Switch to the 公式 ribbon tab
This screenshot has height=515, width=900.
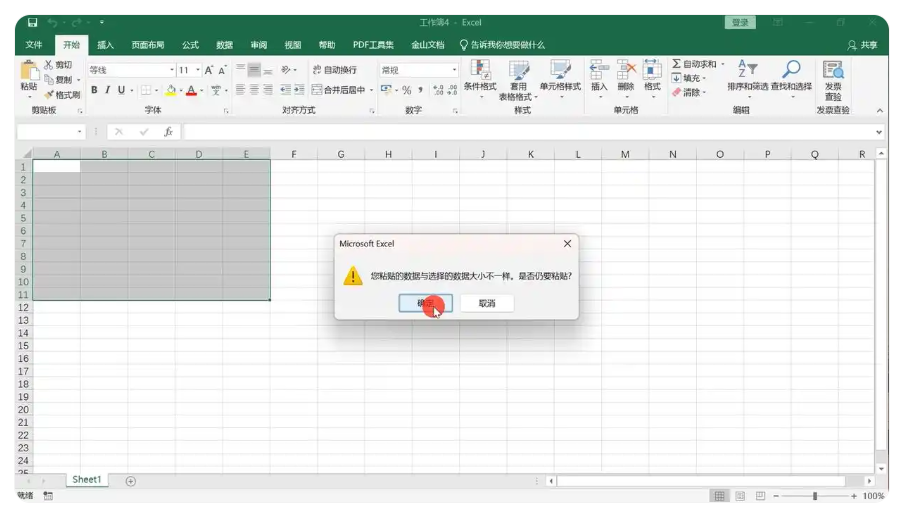coord(190,45)
